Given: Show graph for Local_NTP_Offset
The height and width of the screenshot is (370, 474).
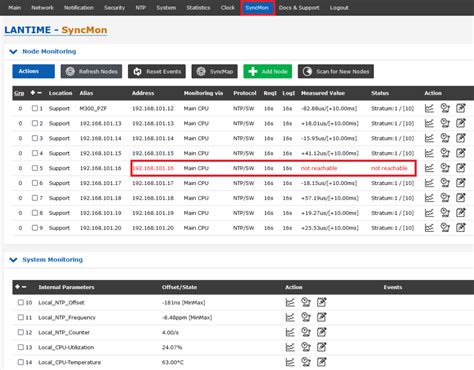Looking at the screenshot, I should click(x=290, y=302).
